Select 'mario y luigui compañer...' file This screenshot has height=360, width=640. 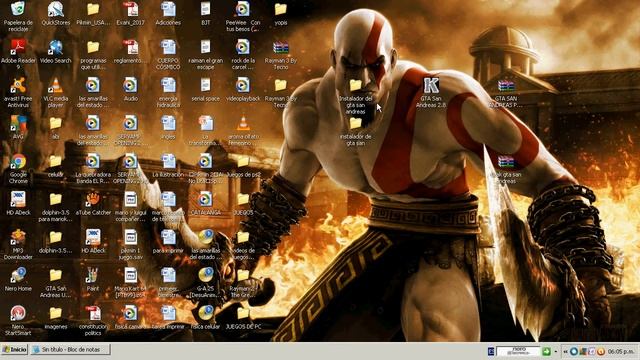coord(131,206)
